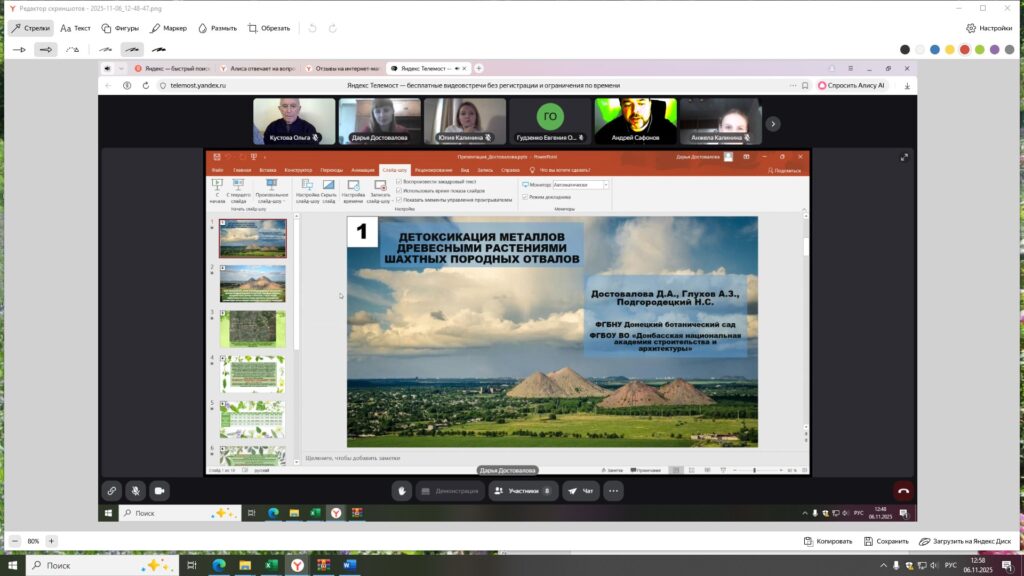Activate the Маркер marker tool
Viewport: 1024px width, 576px height.
[x=169, y=28]
